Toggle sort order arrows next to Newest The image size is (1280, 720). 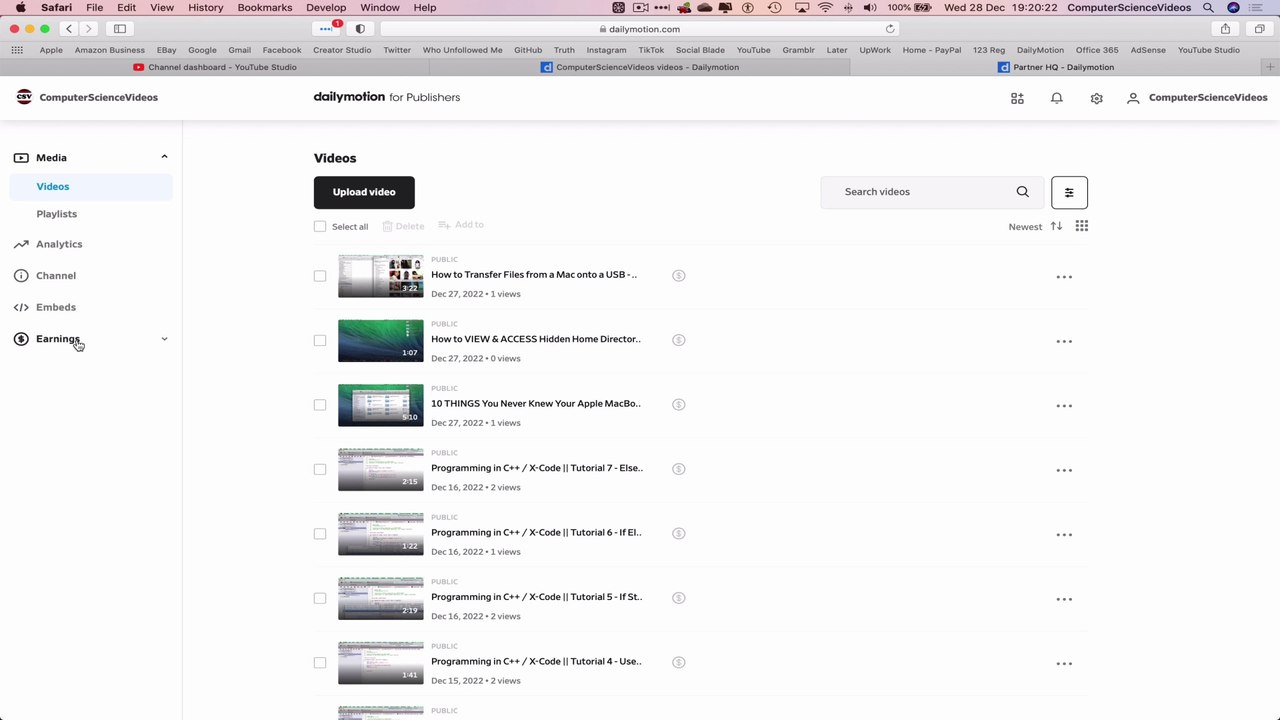coord(1056,226)
